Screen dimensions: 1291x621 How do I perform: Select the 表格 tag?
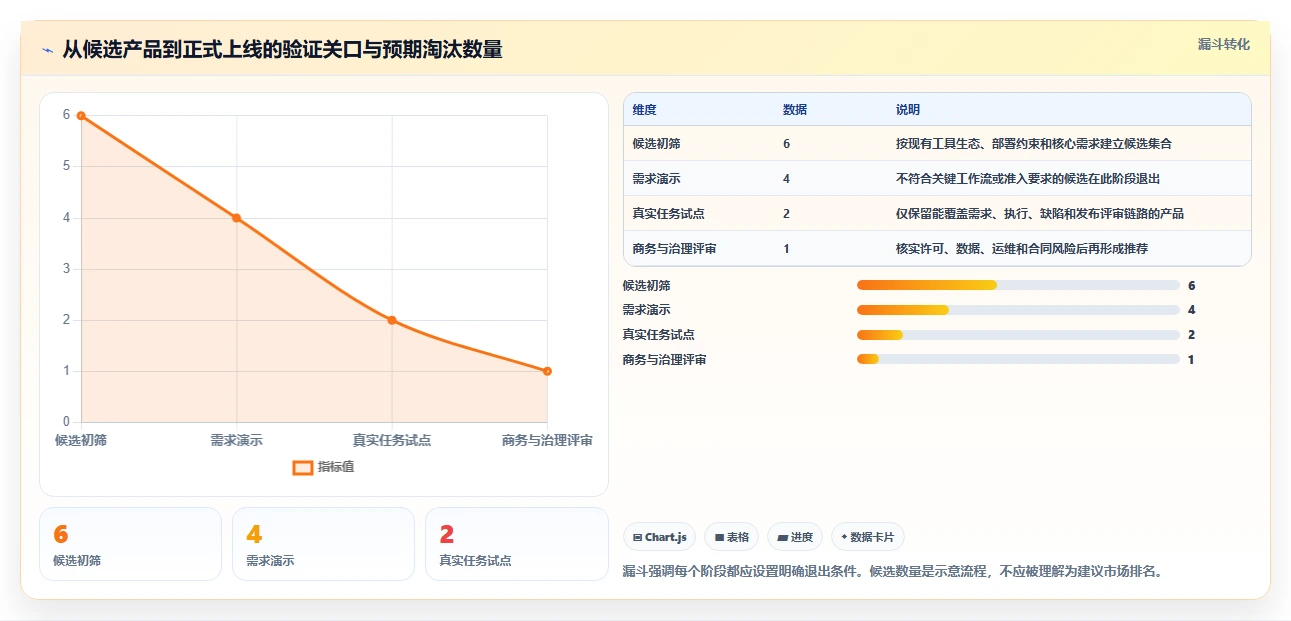click(x=732, y=537)
